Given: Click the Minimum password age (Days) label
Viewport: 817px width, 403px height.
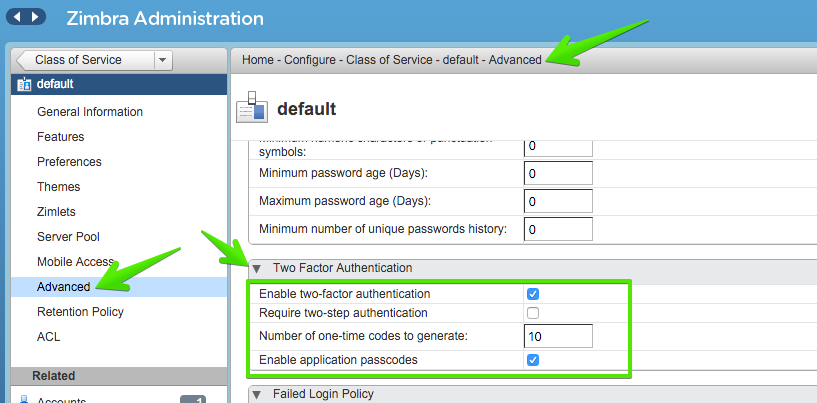Looking at the screenshot, I should 343,173.
